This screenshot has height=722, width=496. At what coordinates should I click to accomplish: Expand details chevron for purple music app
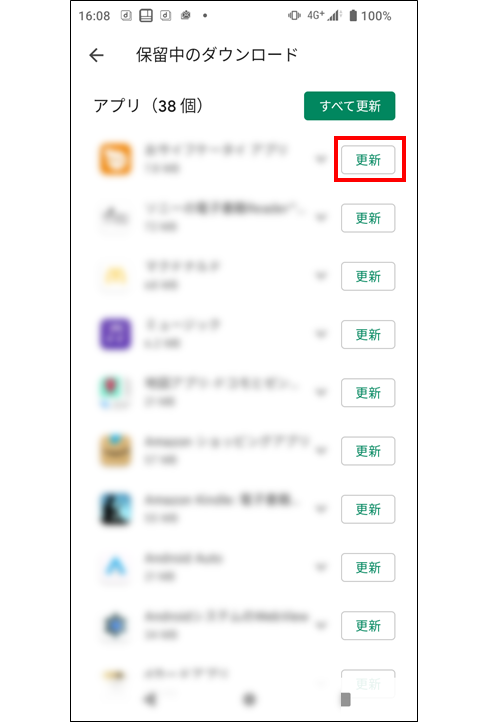pos(321,334)
